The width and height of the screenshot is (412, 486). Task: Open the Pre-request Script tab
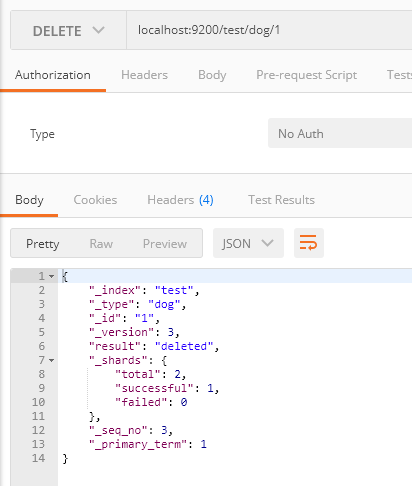306,75
